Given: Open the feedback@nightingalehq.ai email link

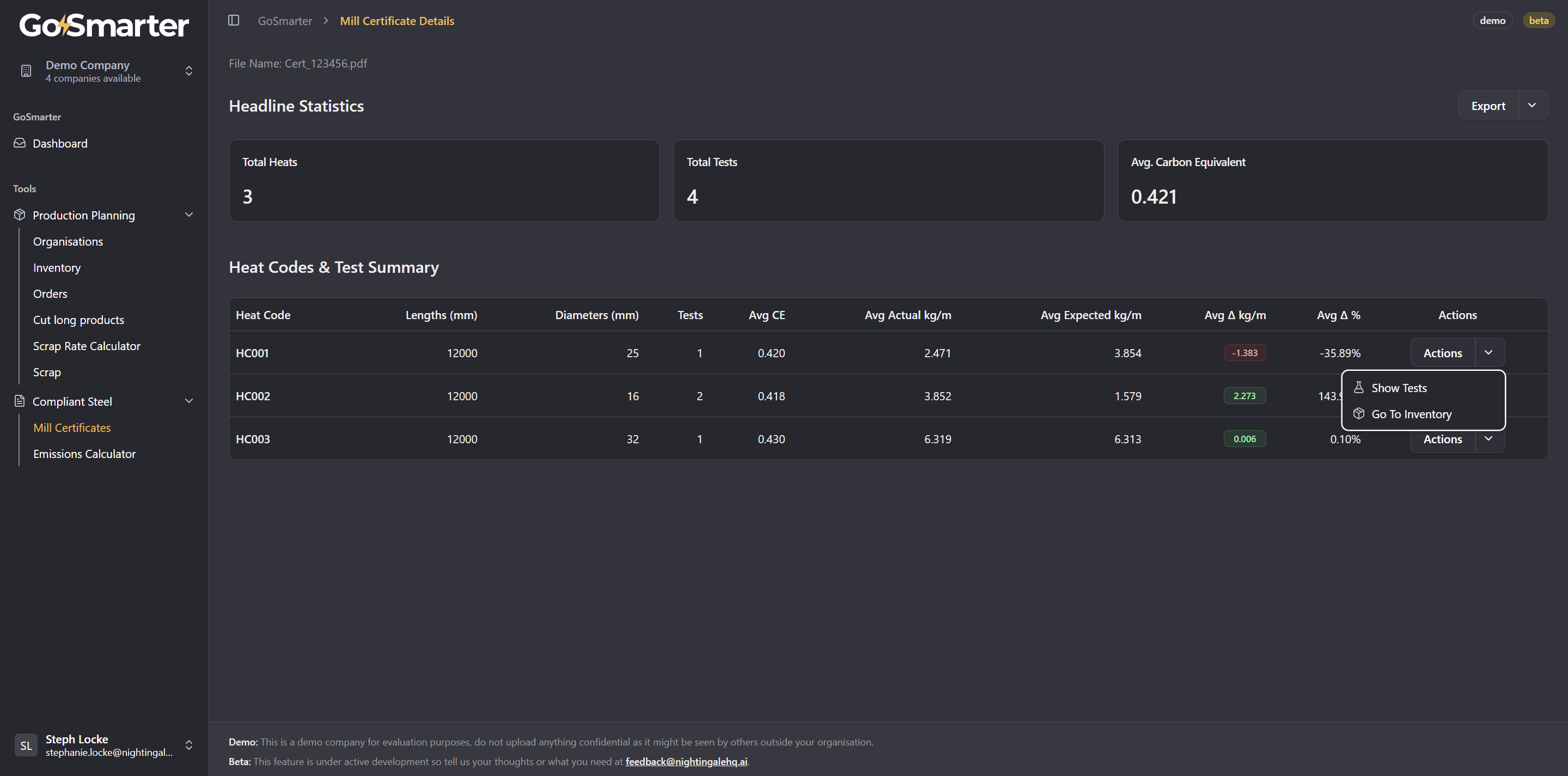Looking at the screenshot, I should 686,761.
